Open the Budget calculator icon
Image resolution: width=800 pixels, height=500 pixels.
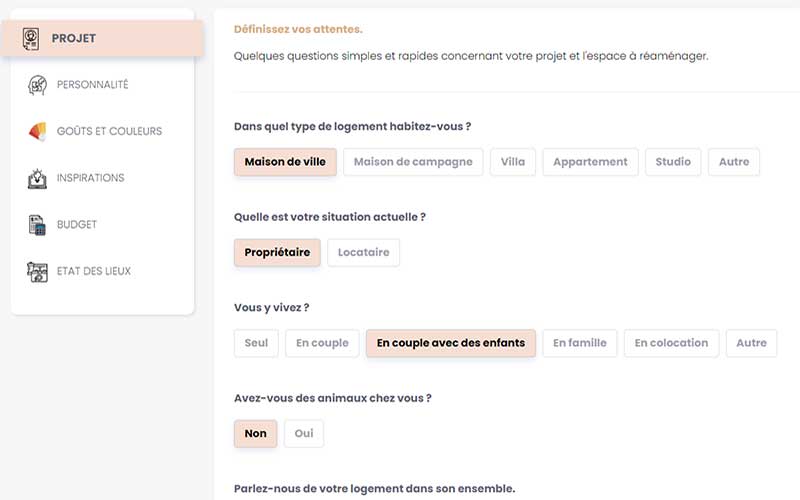point(37,224)
